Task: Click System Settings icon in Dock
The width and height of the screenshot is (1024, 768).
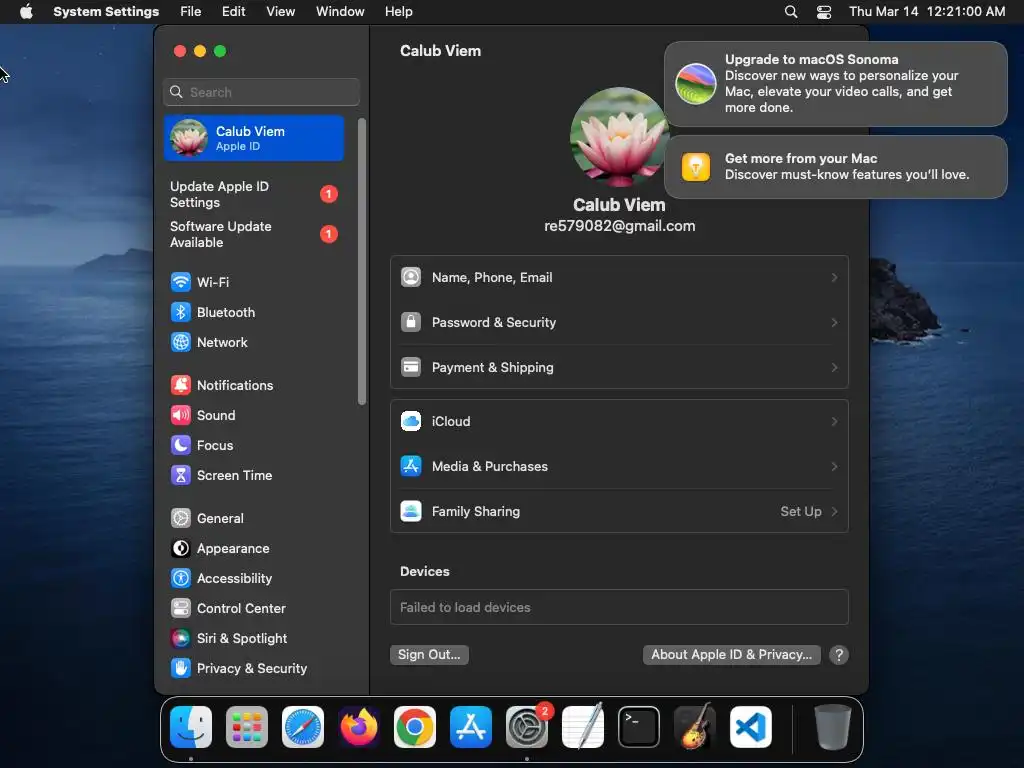Action: coord(527,727)
